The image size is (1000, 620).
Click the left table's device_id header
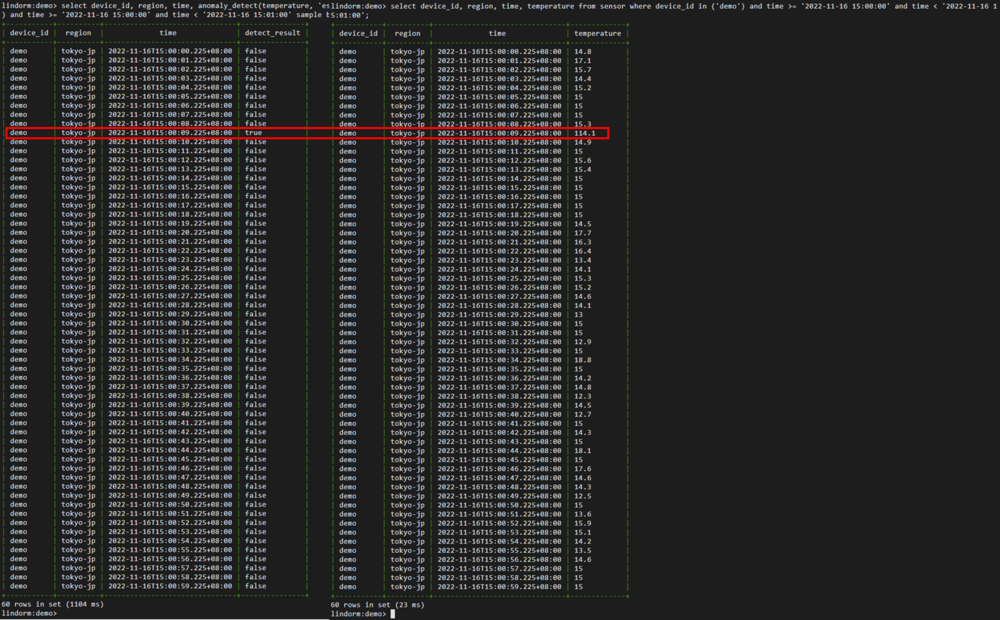pos(29,33)
